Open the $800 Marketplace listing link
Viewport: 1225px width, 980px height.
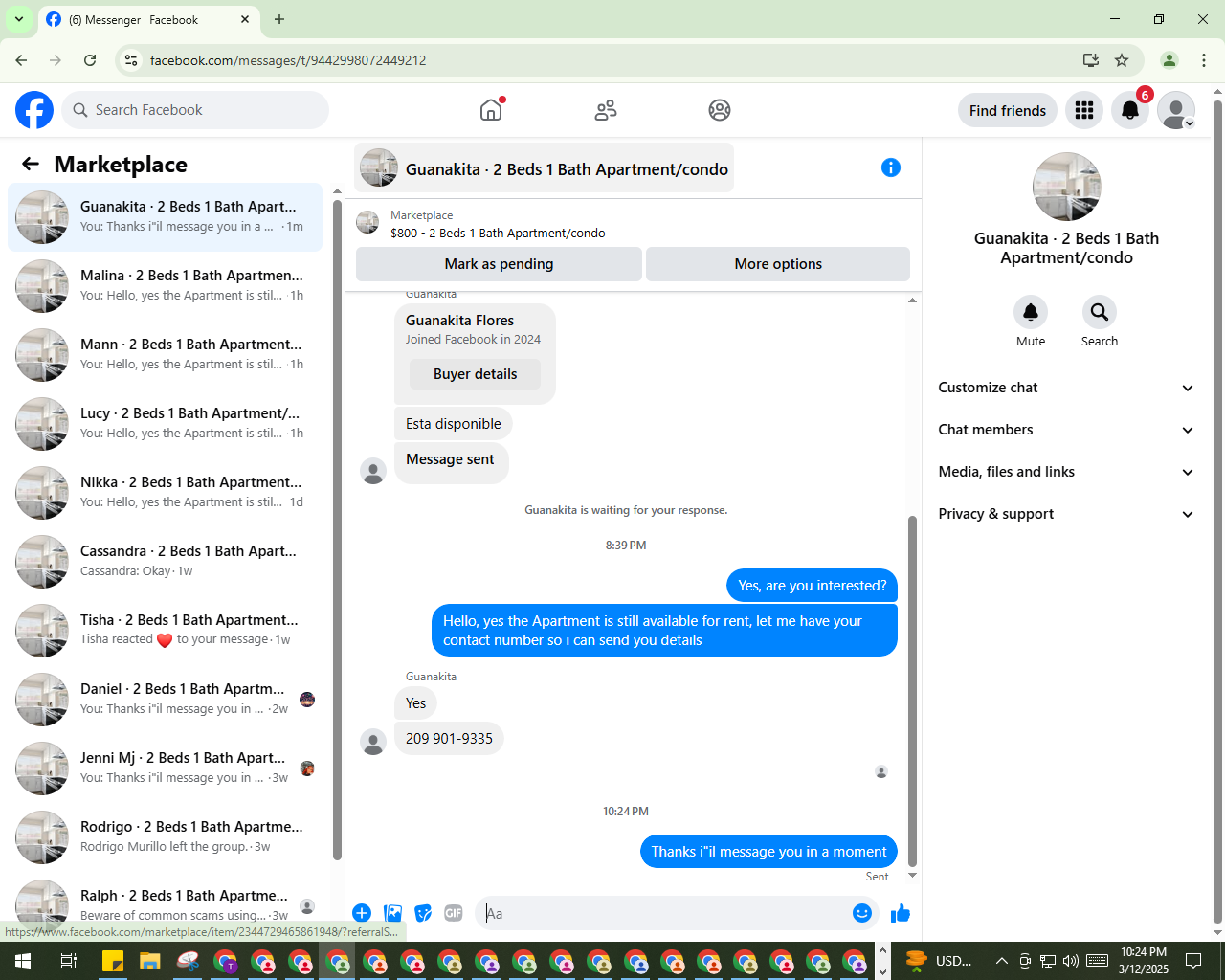[498, 233]
